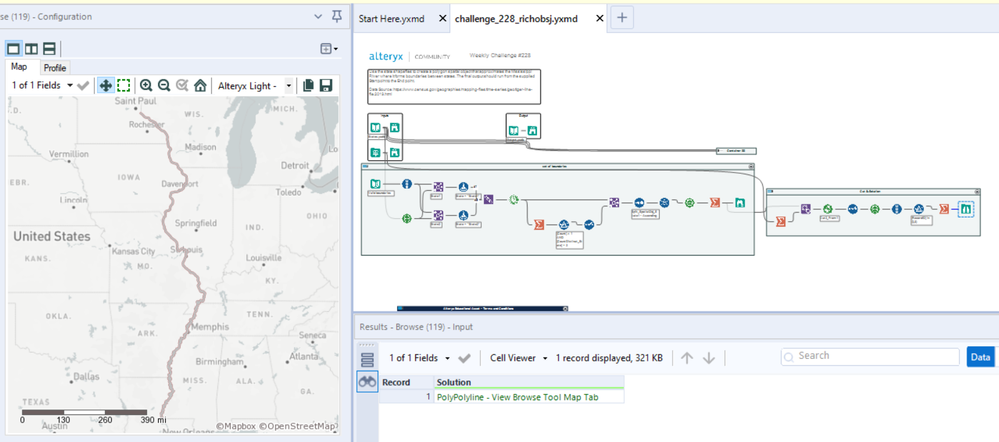999x442 pixels.
Task: Select the bottom Browse tool in Input container
Action: (394, 152)
